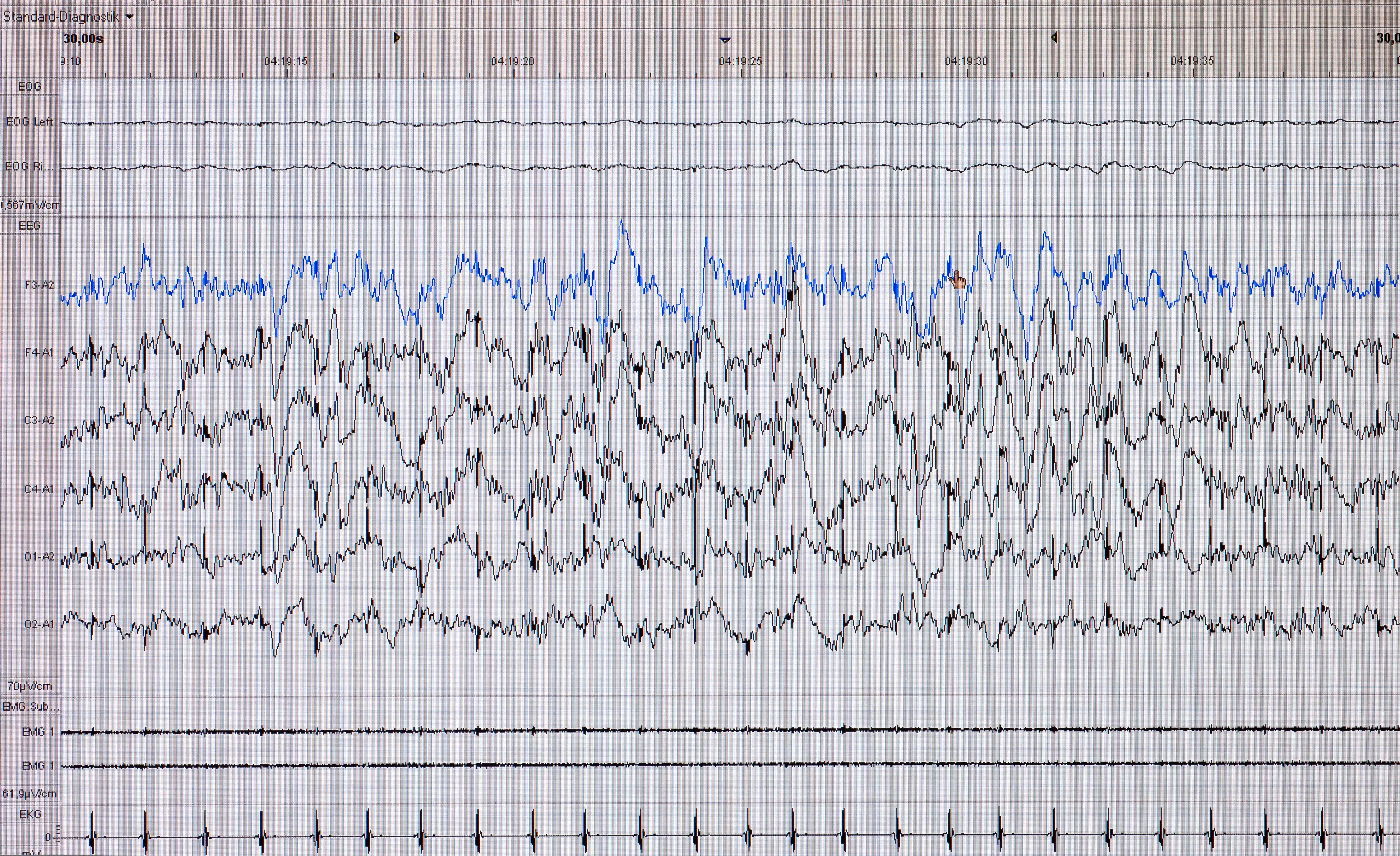Click the downward triangle marker near 04:19:25
This screenshot has width=1400, height=856.
725,40
